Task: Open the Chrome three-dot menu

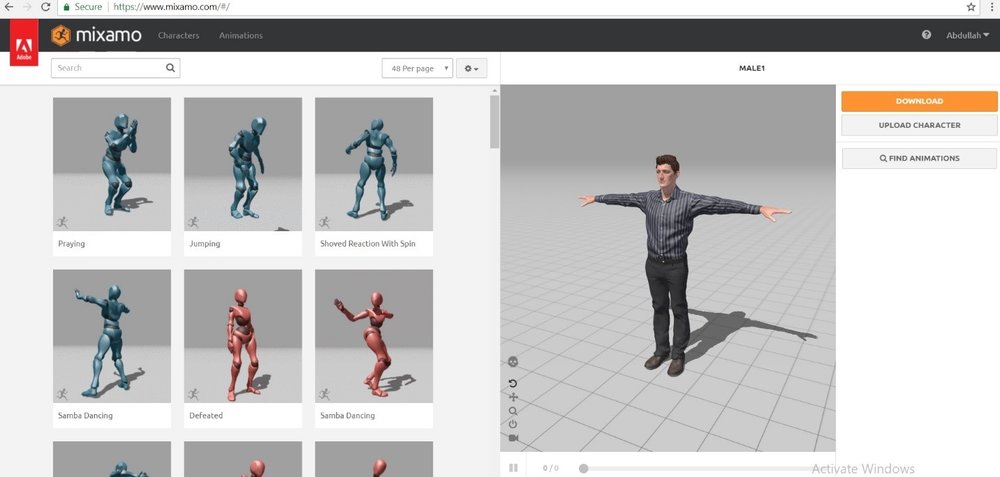Action: coord(994,7)
